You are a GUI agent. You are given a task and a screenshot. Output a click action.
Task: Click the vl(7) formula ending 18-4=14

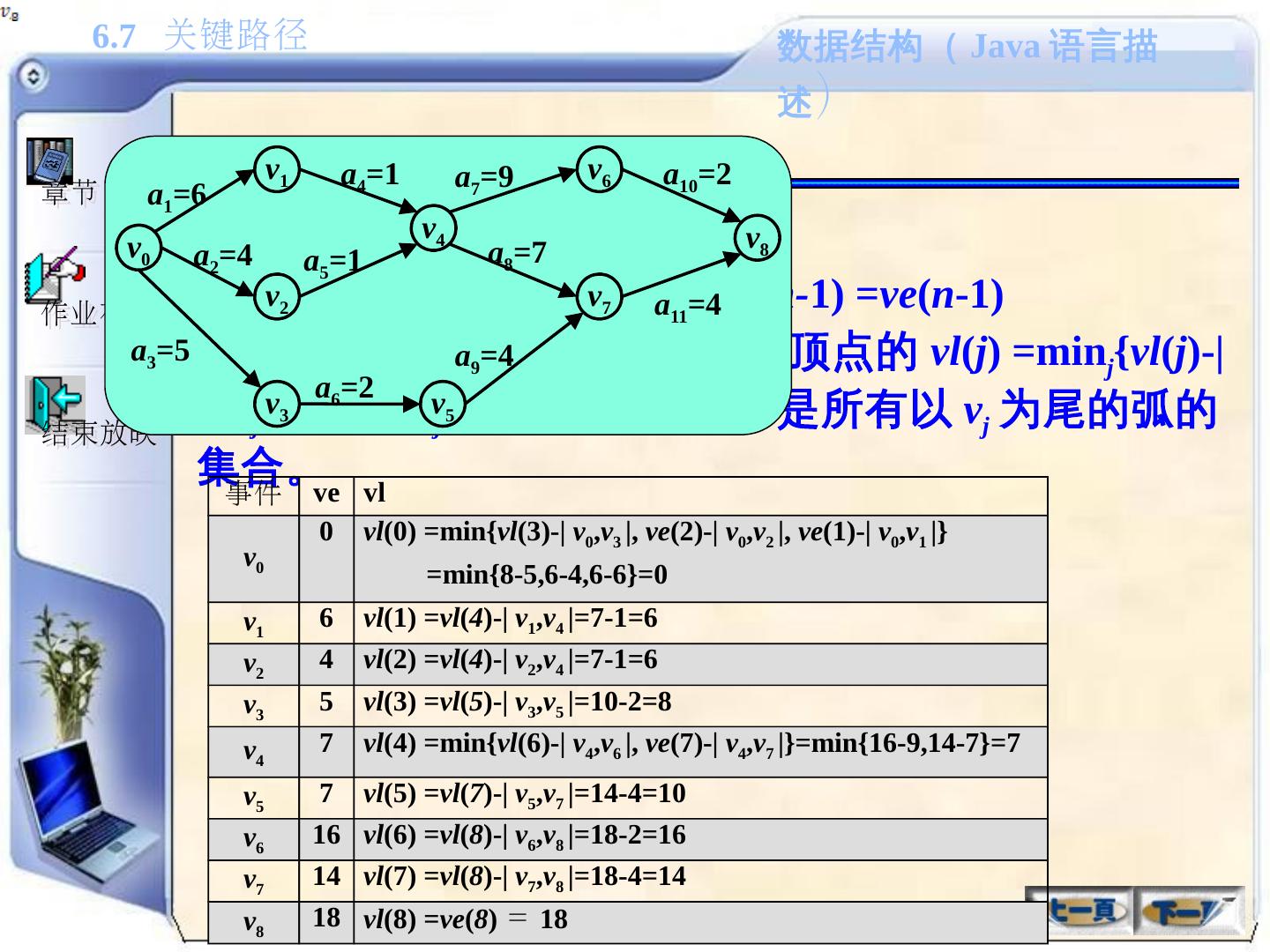[525, 878]
